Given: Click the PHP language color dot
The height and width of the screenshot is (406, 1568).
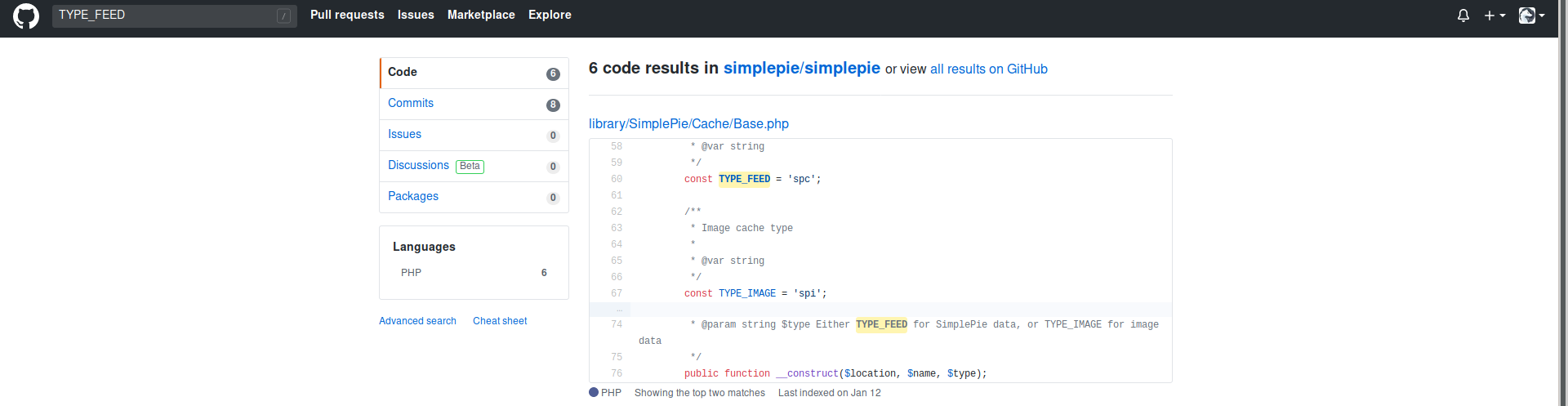Looking at the screenshot, I should click(594, 392).
